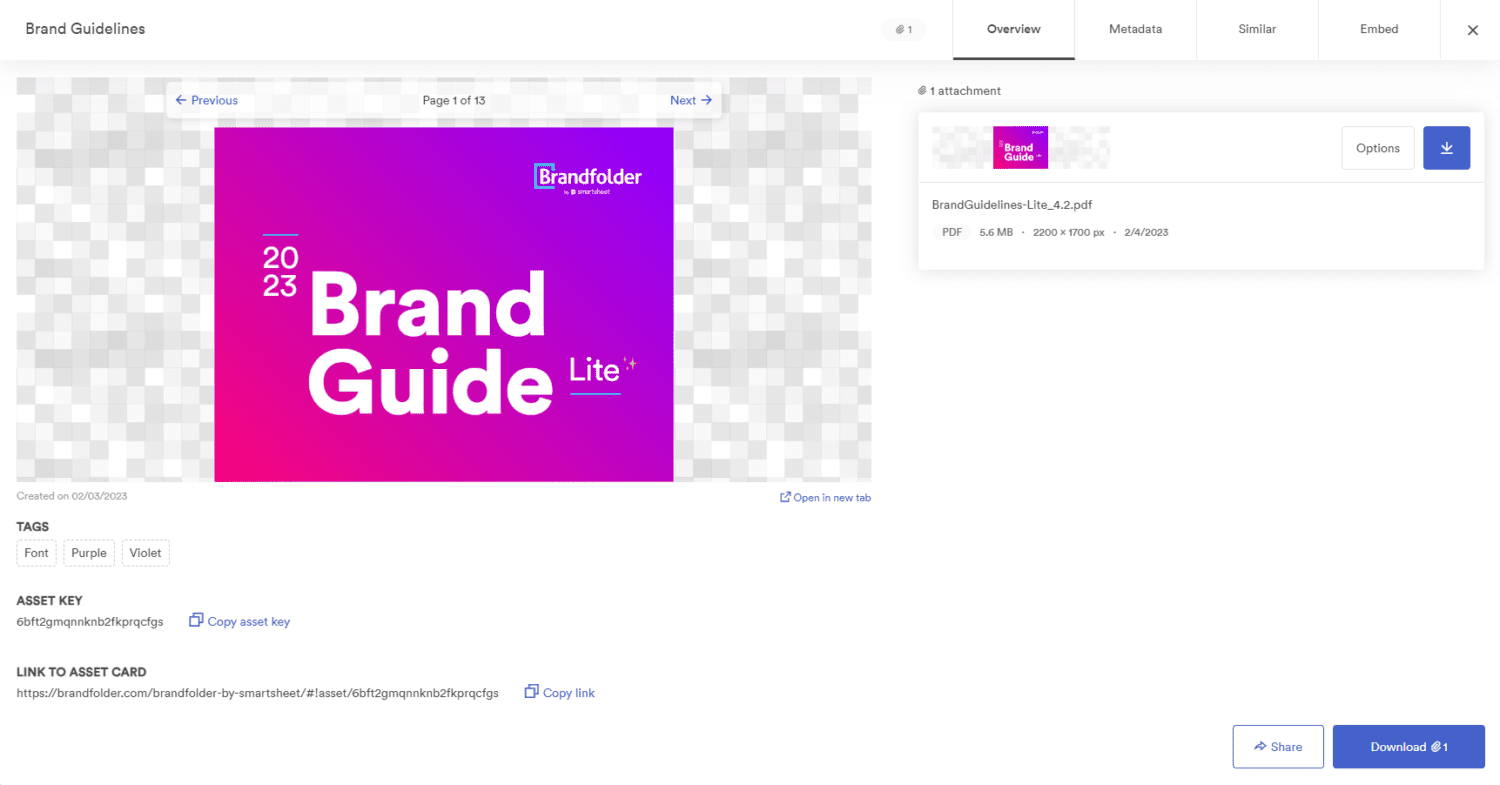
Task: Click the download arrow icon button
Action: pos(1446,148)
